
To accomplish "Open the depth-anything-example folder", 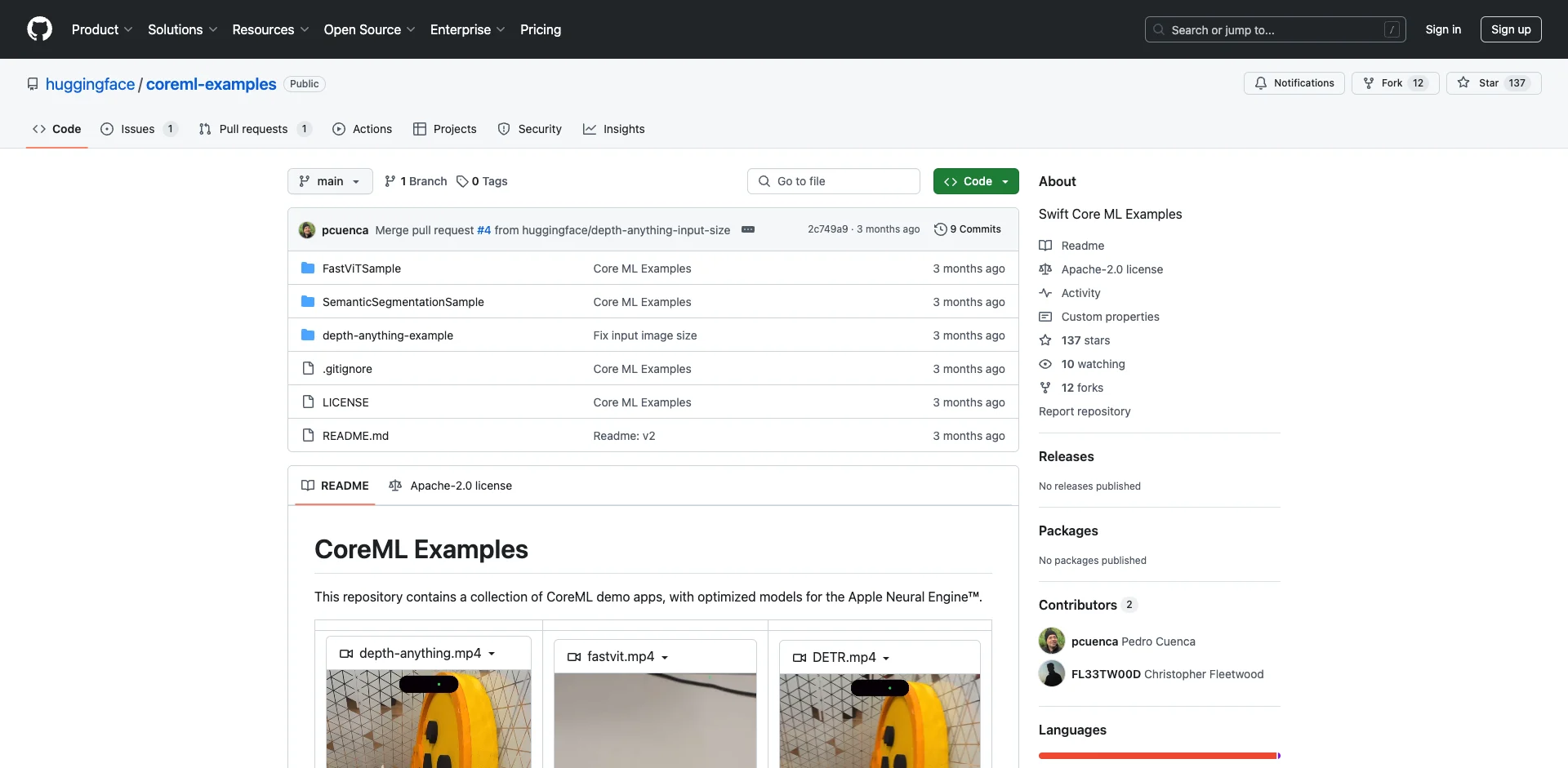I will (x=388, y=335).
